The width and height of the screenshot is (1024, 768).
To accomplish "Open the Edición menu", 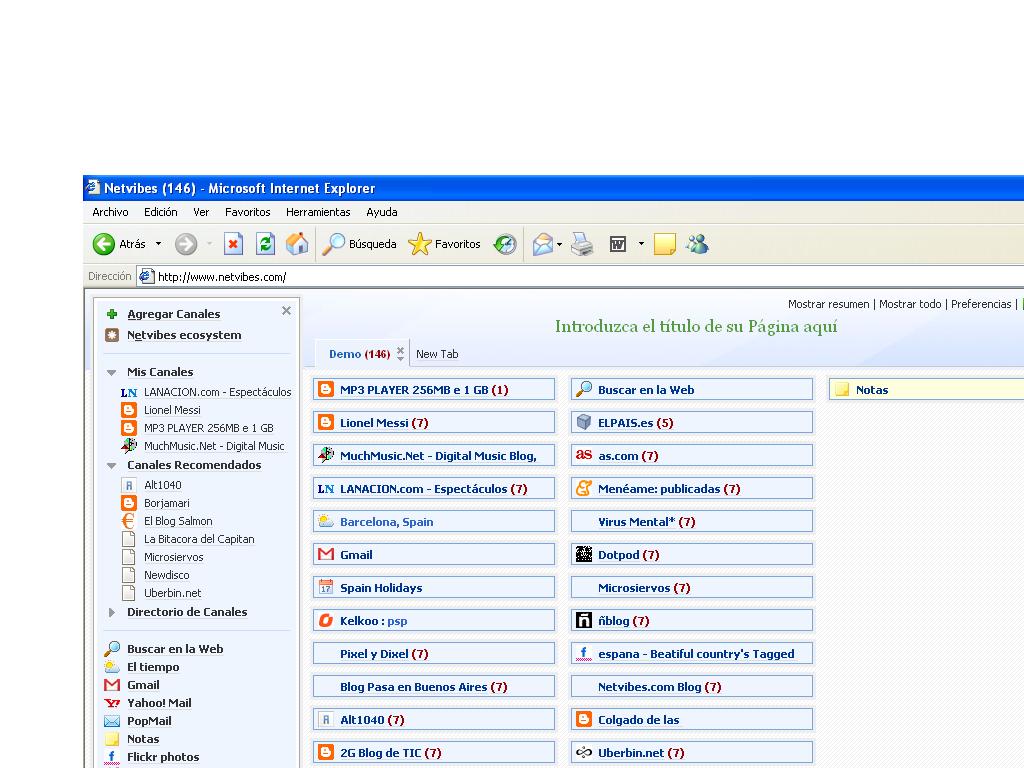I will click(x=161, y=212).
